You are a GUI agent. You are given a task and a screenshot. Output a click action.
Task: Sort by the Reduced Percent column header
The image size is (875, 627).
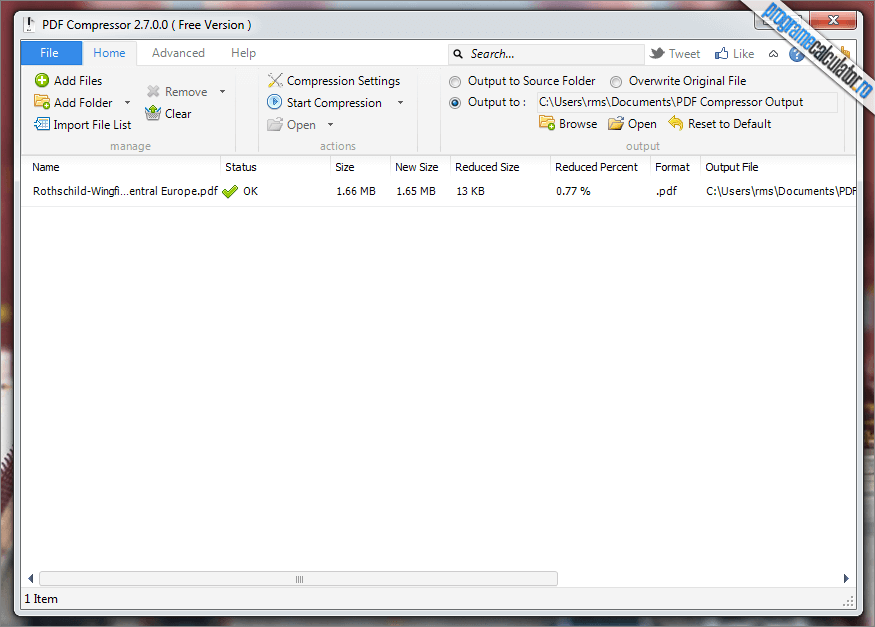point(600,167)
